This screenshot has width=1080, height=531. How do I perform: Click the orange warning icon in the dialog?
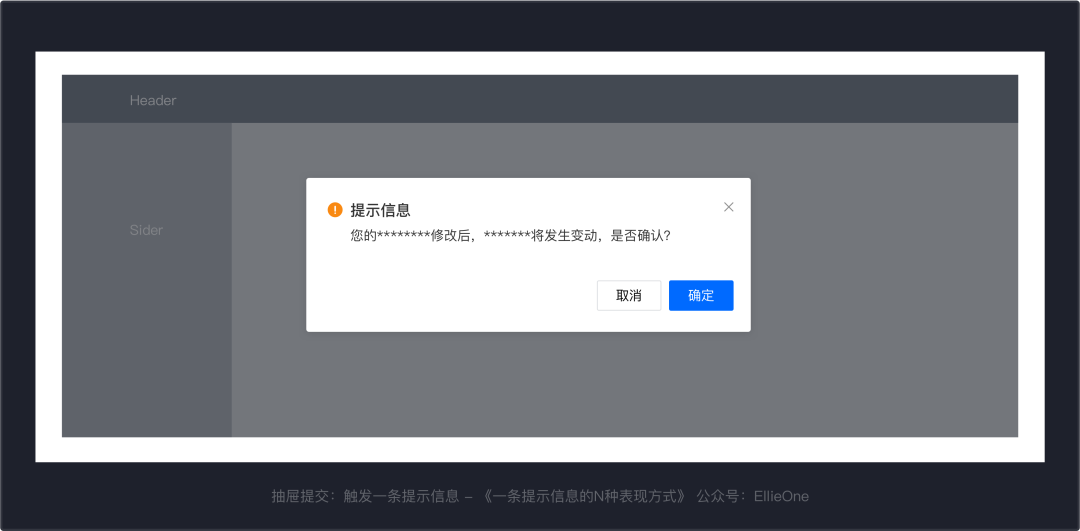pyautogui.click(x=335, y=210)
